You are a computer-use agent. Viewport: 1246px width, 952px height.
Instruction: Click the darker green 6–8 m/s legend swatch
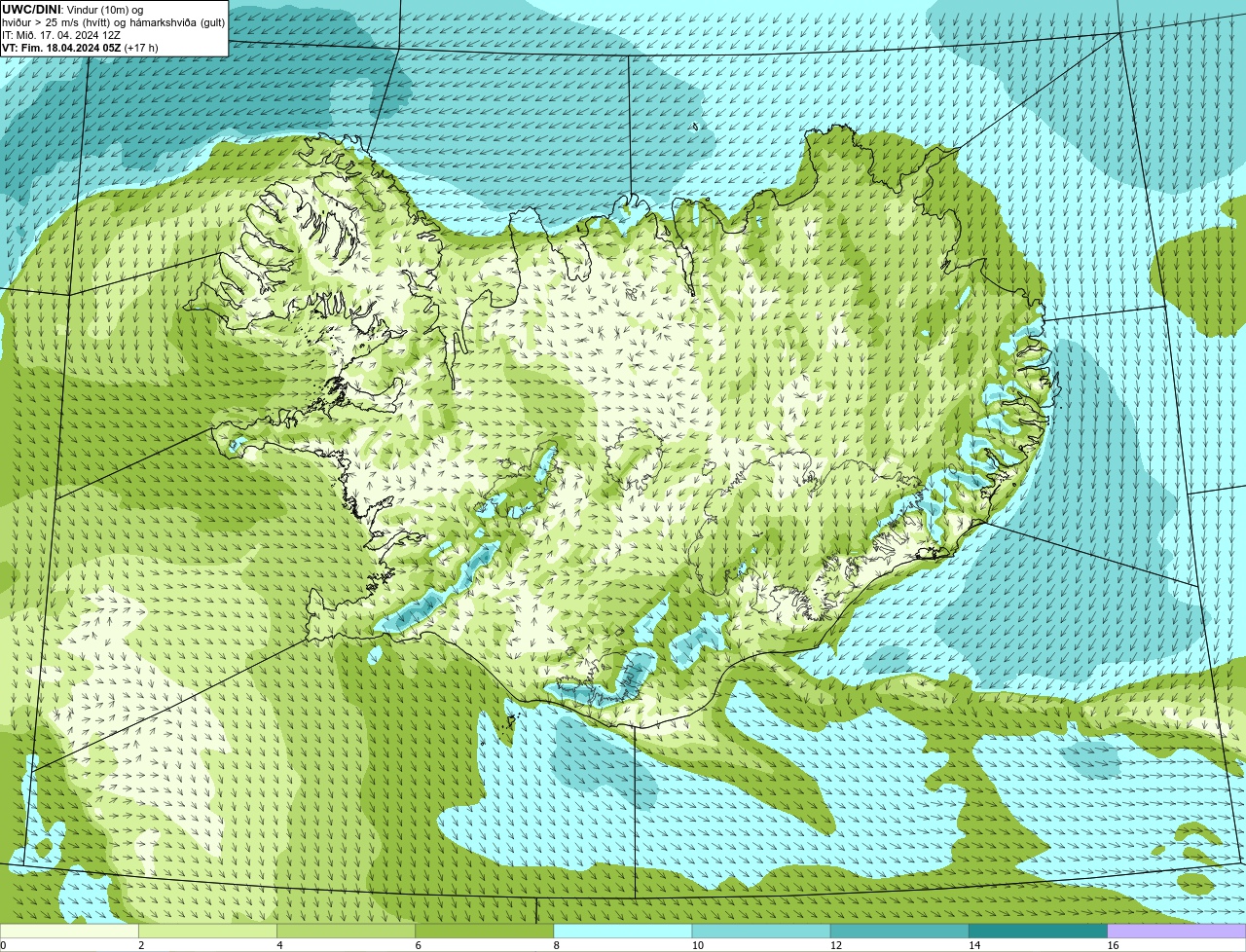coord(485,931)
